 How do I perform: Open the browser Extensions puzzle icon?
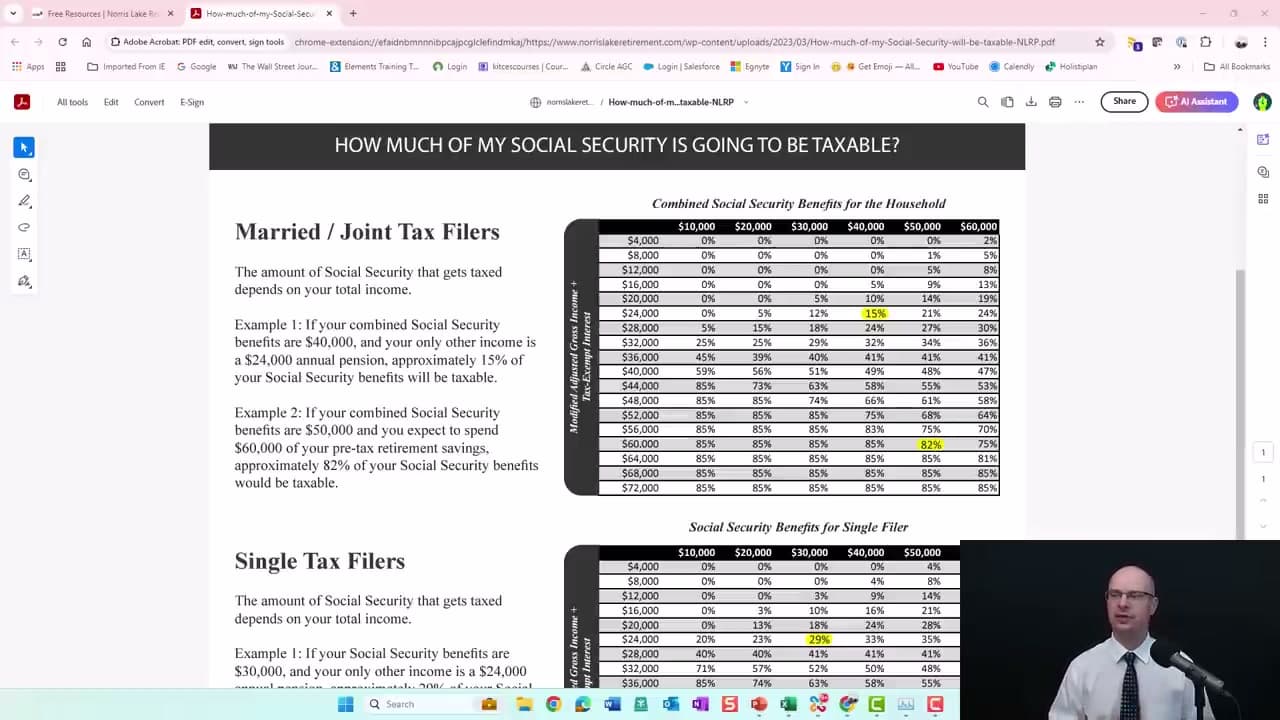[1206, 42]
